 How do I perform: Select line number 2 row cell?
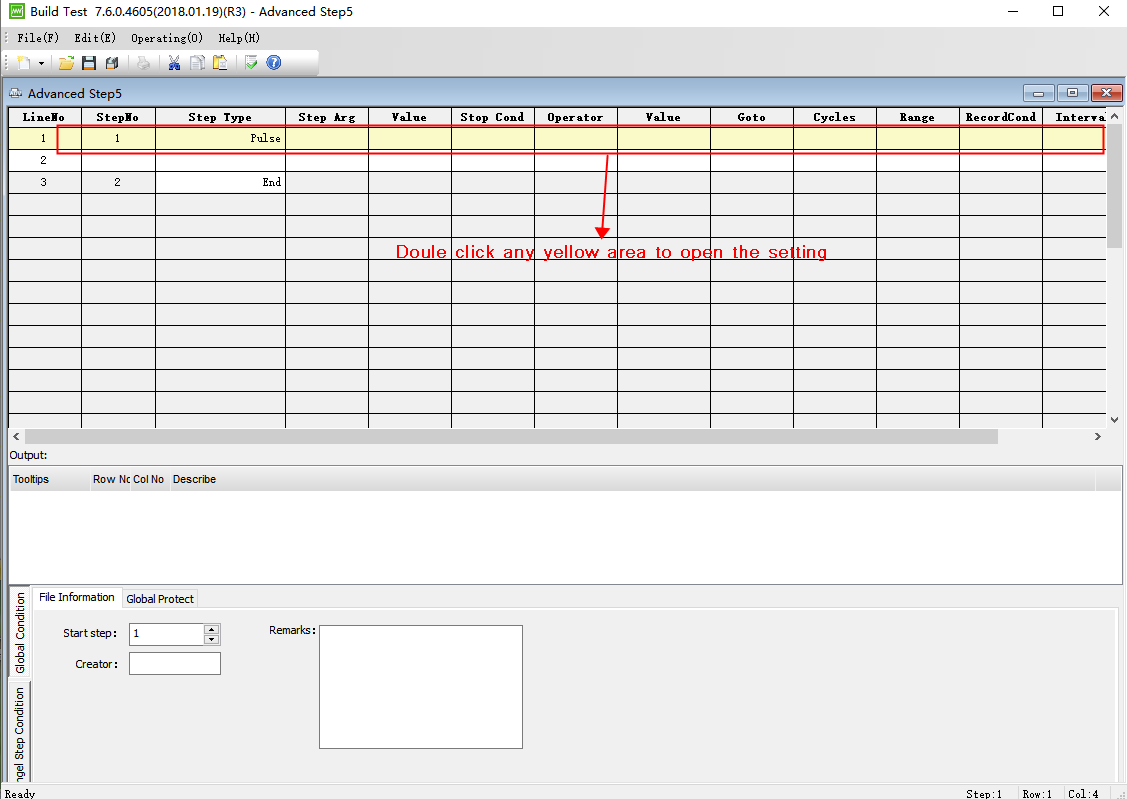pos(44,160)
